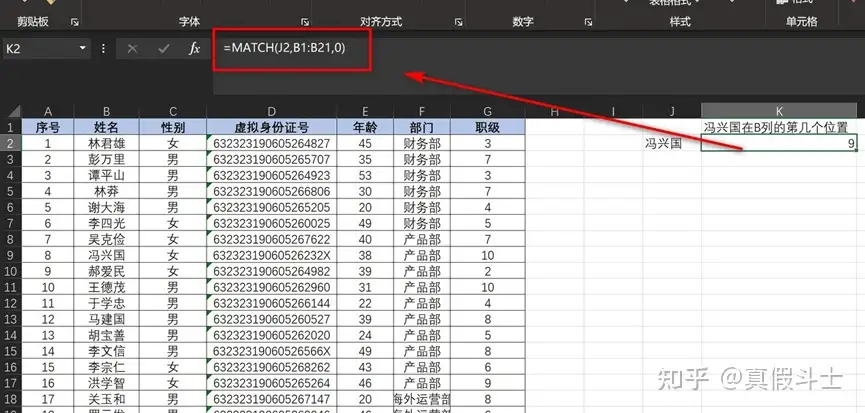Click the Cancel (X) icon in formula bar
Image resolution: width=865 pixels, height=413 pixels.
pyautogui.click(x=133, y=48)
